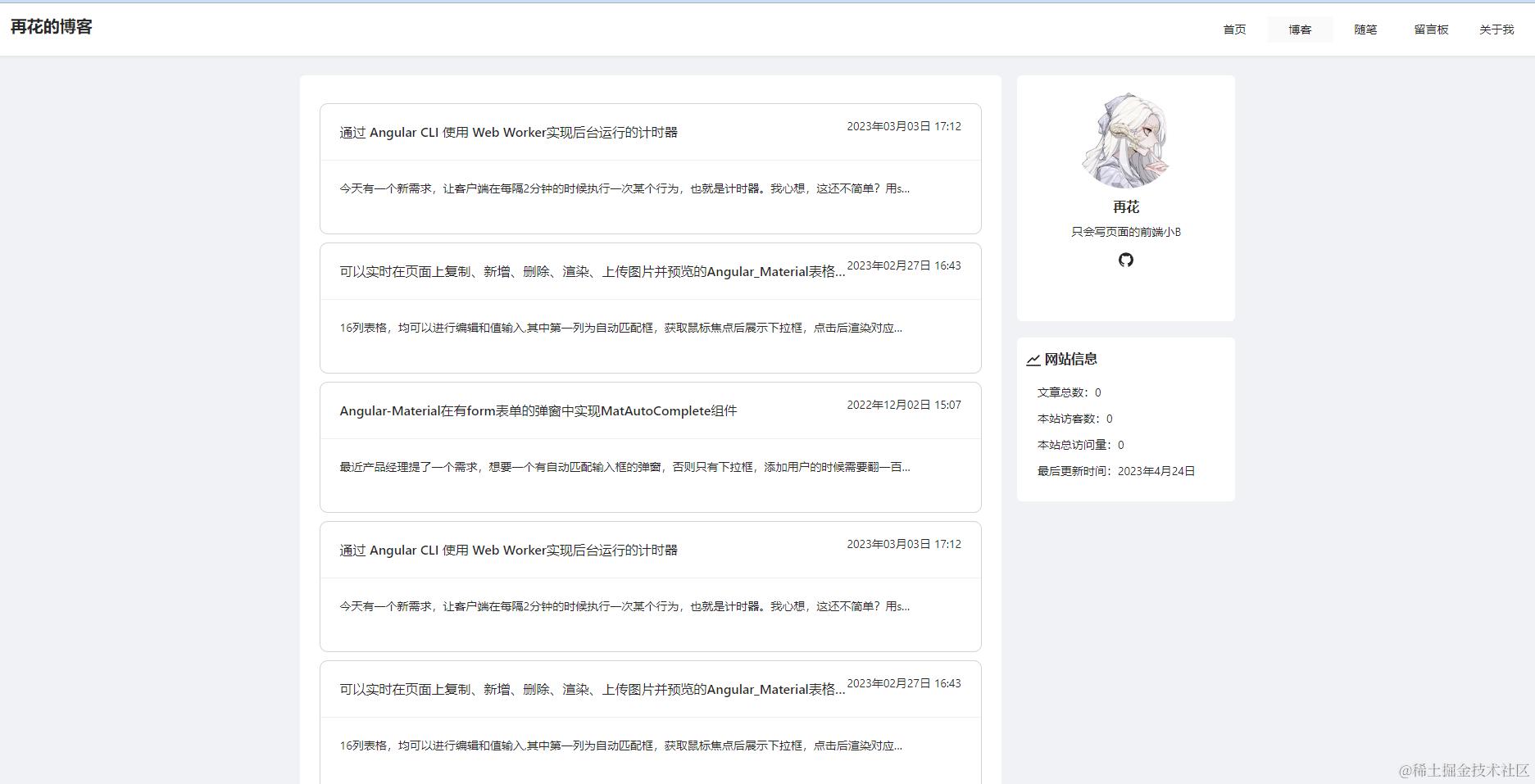Open the GitHub profile icon
The height and width of the screenshot is (784, 1535).
pyautogui.click(x=1126, y=260)
